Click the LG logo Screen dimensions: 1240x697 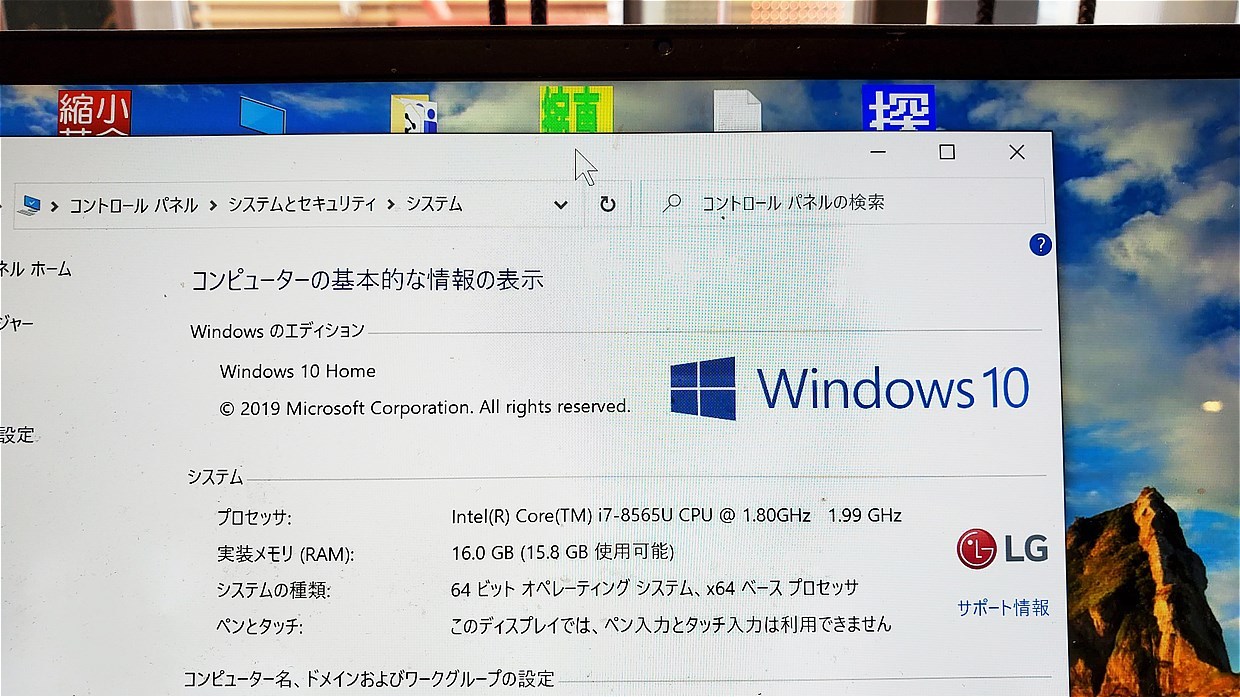1002,548
